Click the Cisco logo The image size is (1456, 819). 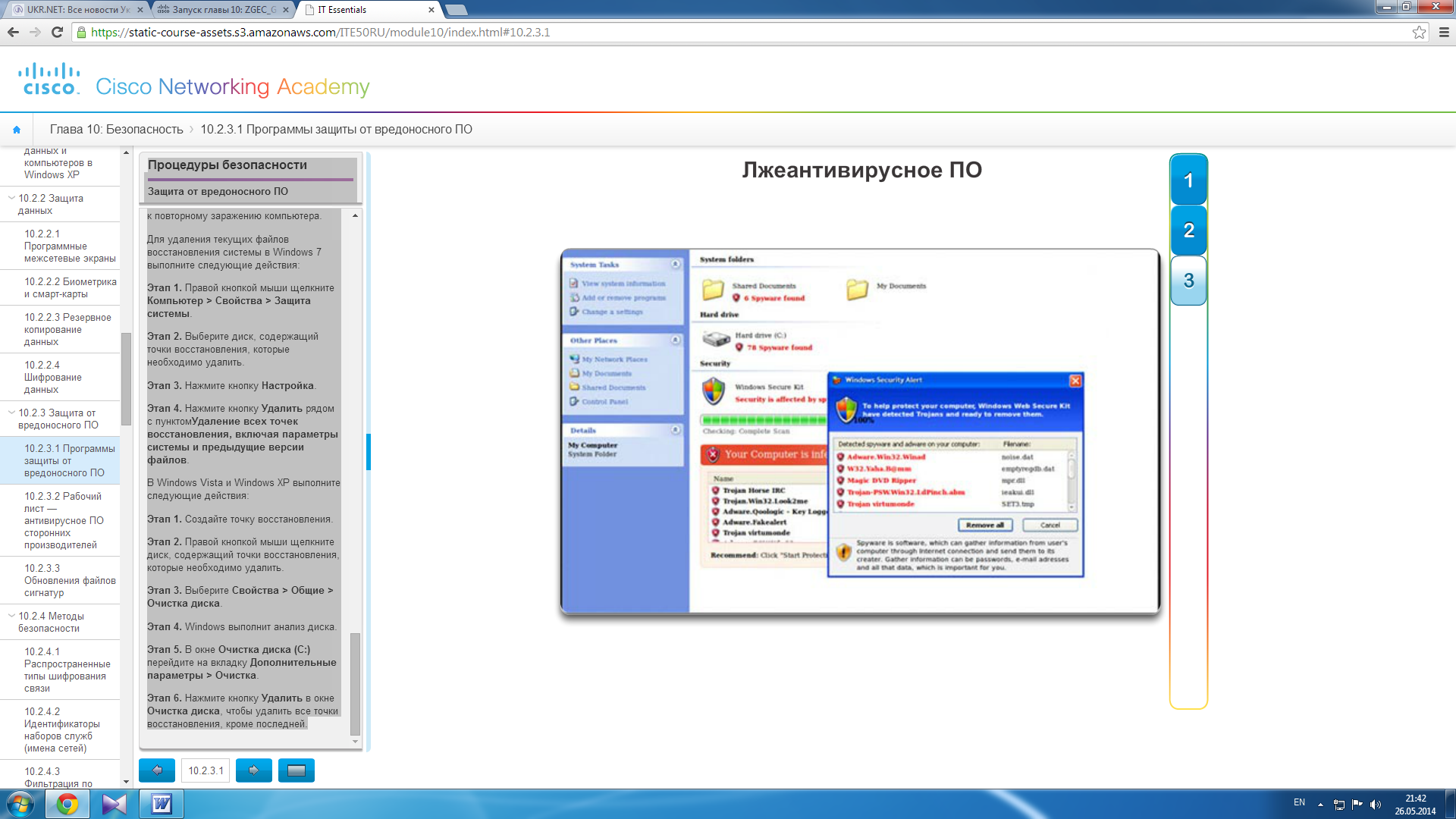[x=49, y=79]
